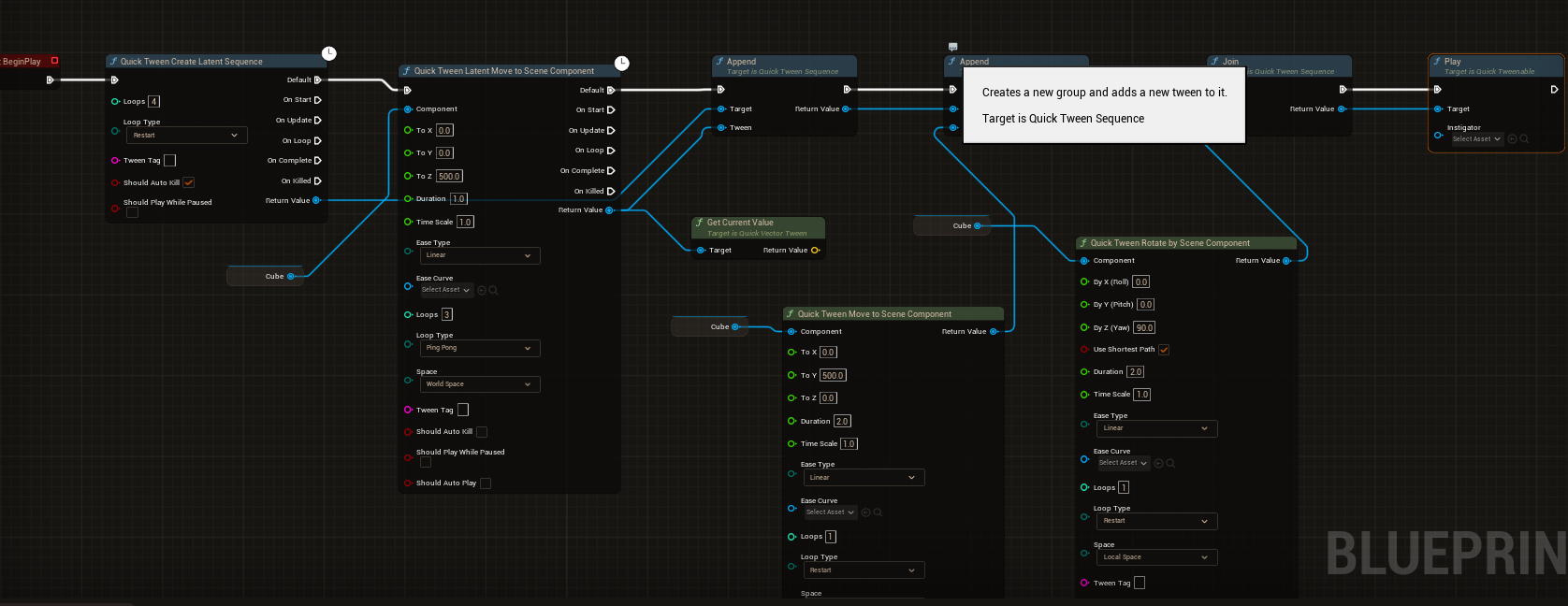
Task: Click the use-selected arrow icon in Rotate node Ease Curve
Action: [1158, 463]
